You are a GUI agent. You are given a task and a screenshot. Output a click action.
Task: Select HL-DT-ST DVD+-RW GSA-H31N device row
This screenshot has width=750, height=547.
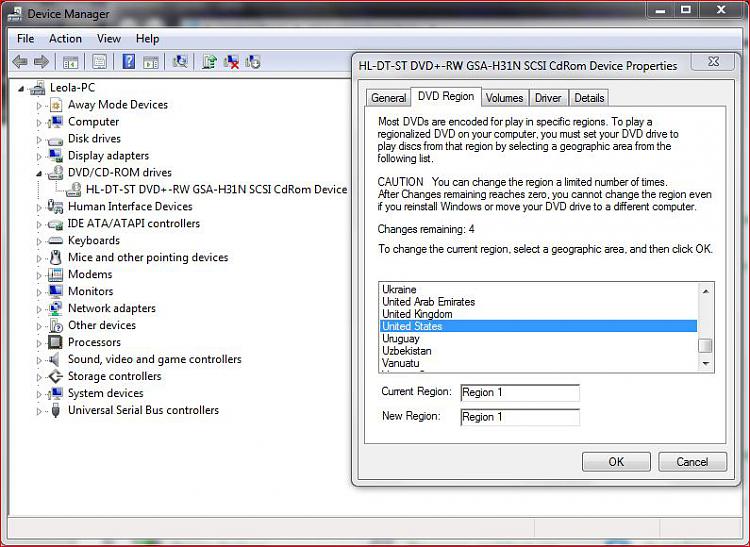coord(217,189)
